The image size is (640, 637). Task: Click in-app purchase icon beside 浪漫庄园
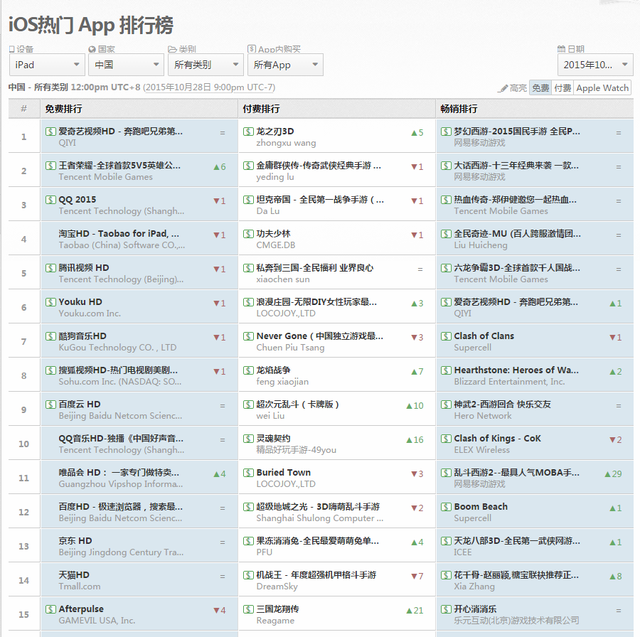point(248,302)
